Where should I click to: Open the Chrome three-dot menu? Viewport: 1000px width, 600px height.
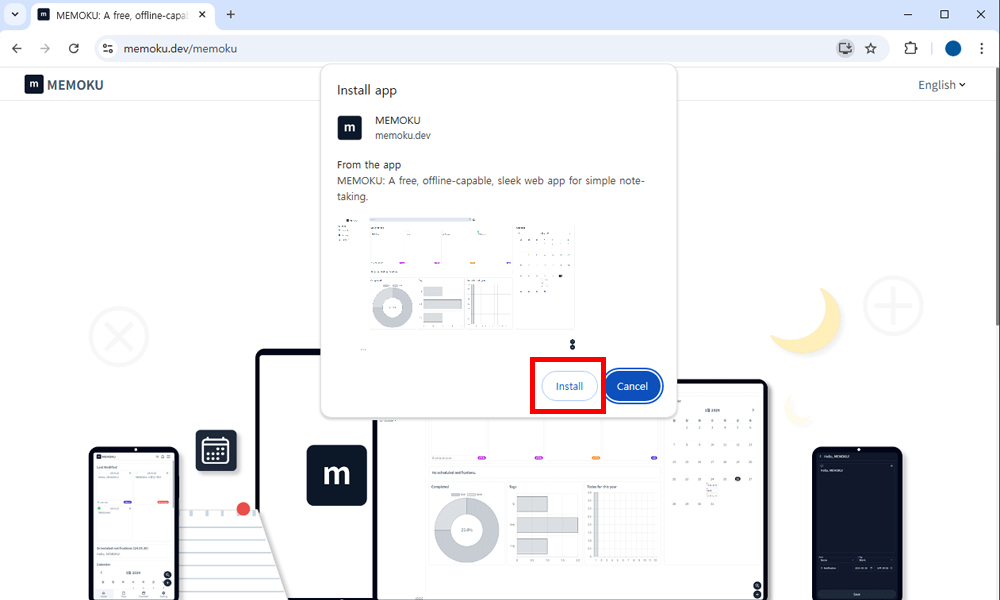[981, 48]
